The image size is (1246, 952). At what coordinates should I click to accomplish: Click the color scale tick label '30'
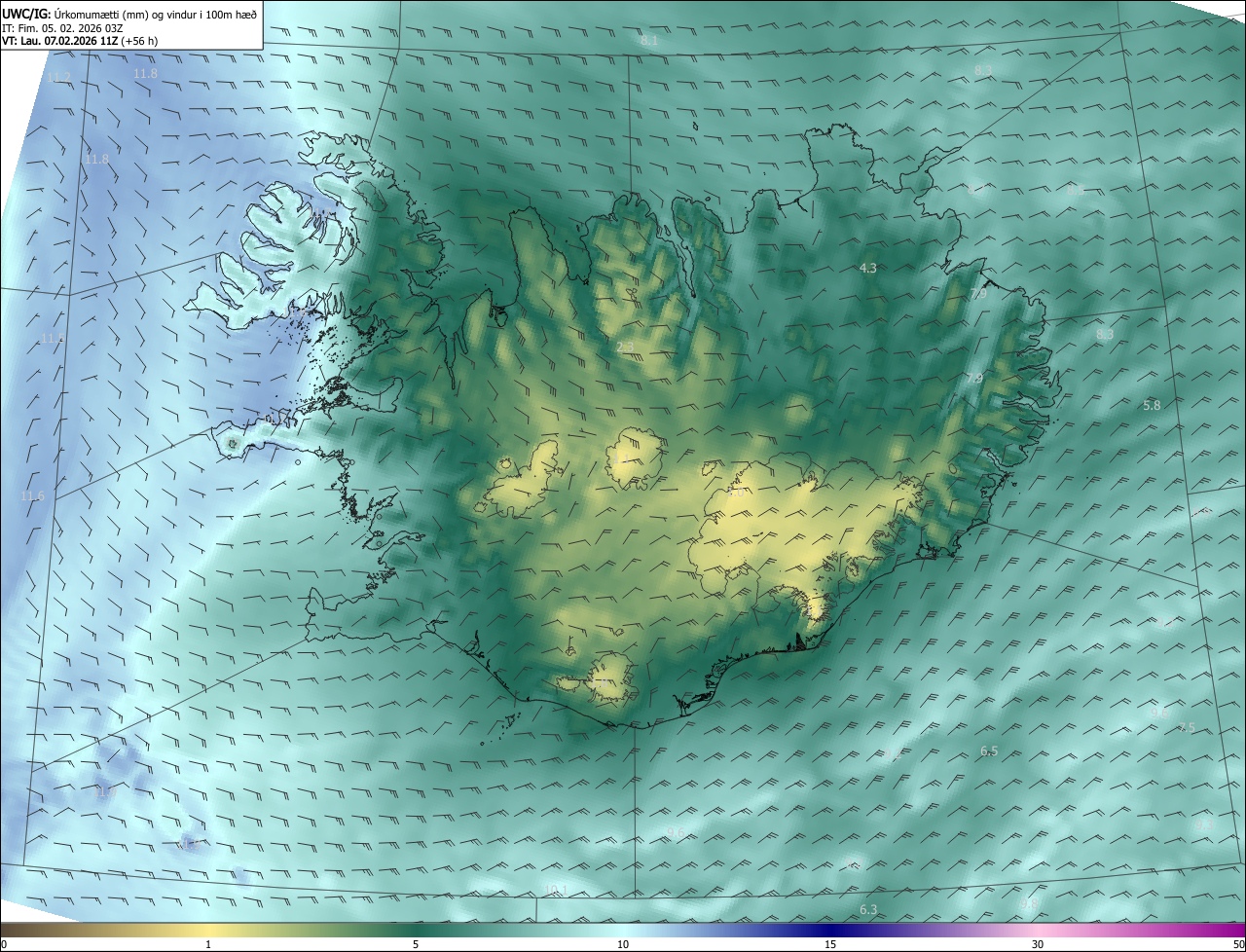(1038, 944)
